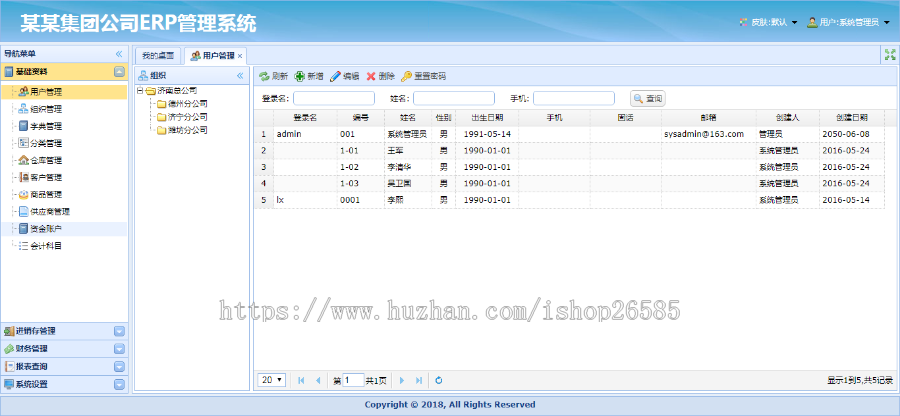Close the 用户管理 tab
Screen dimensions: 900x416
point(240,56)
